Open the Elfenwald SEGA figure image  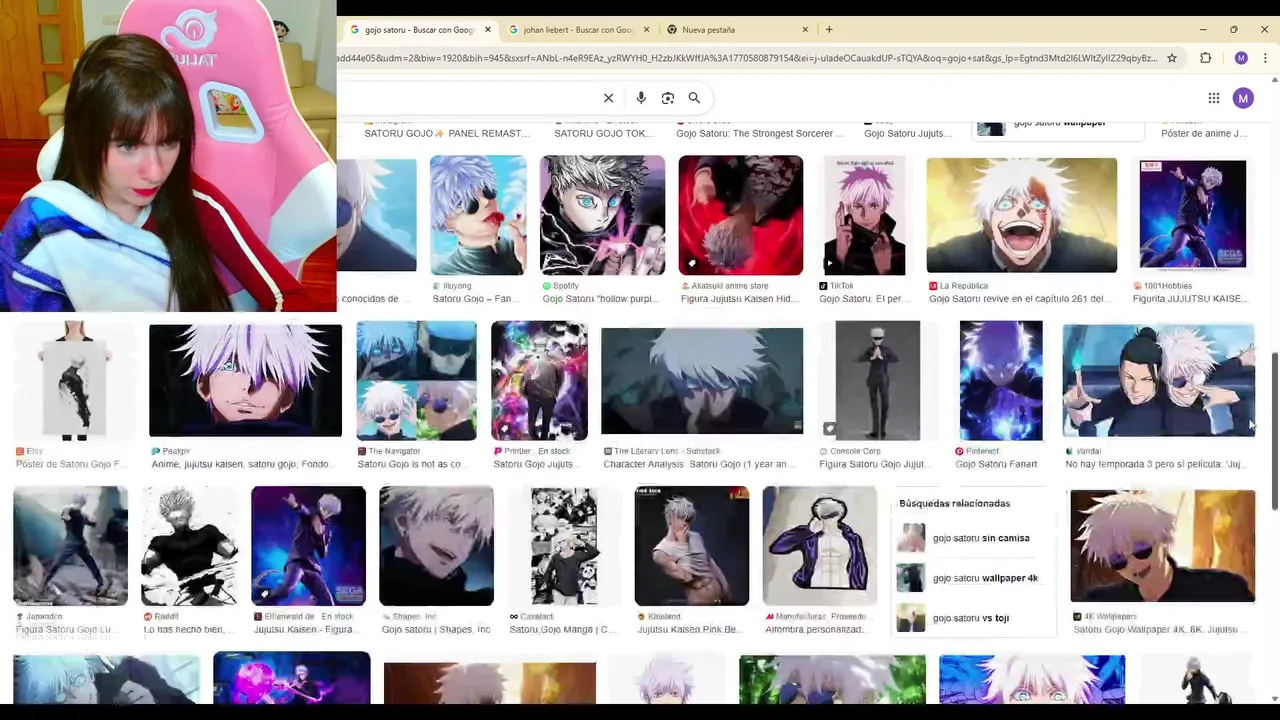pyautogui.click(x=308, y=546)
